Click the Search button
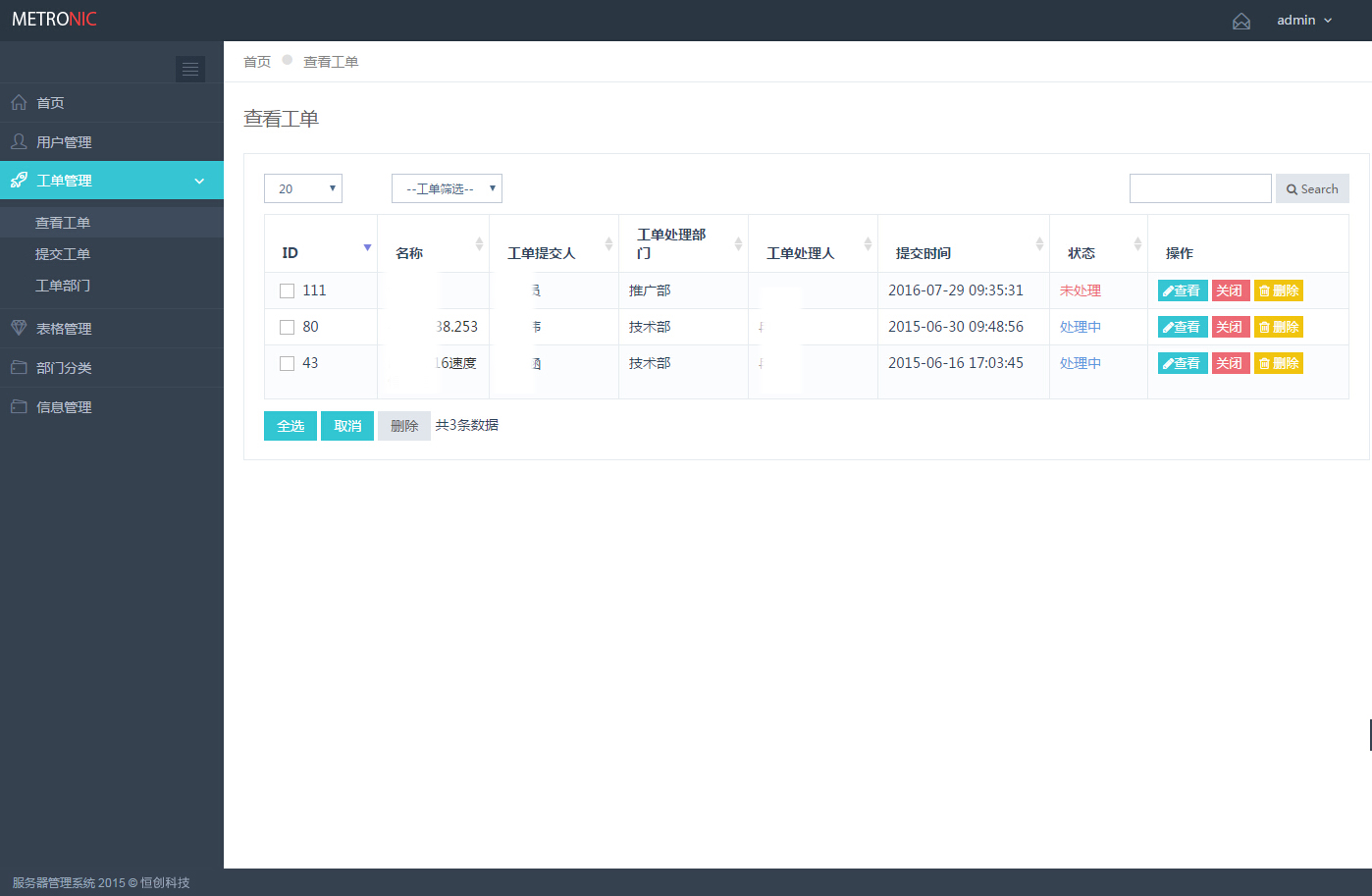 [x=1312, y=188]
